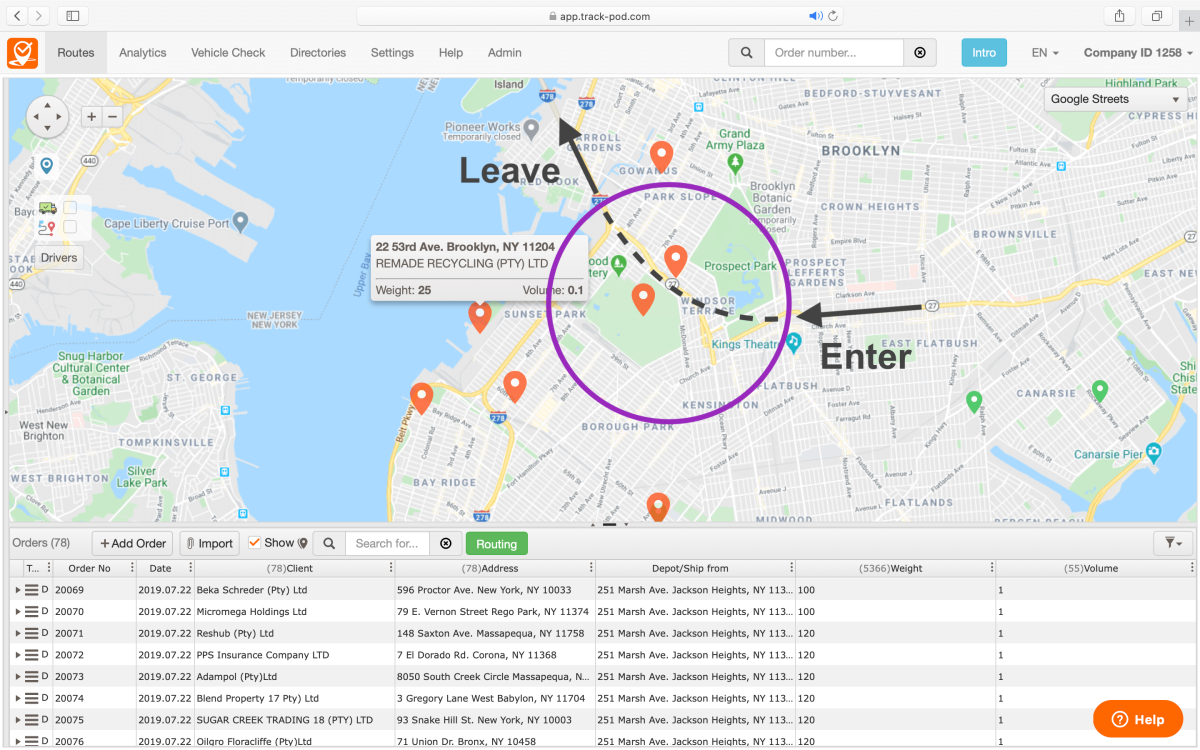Go back in Safari
The image size is (1200, 750).
click(17, 16)
